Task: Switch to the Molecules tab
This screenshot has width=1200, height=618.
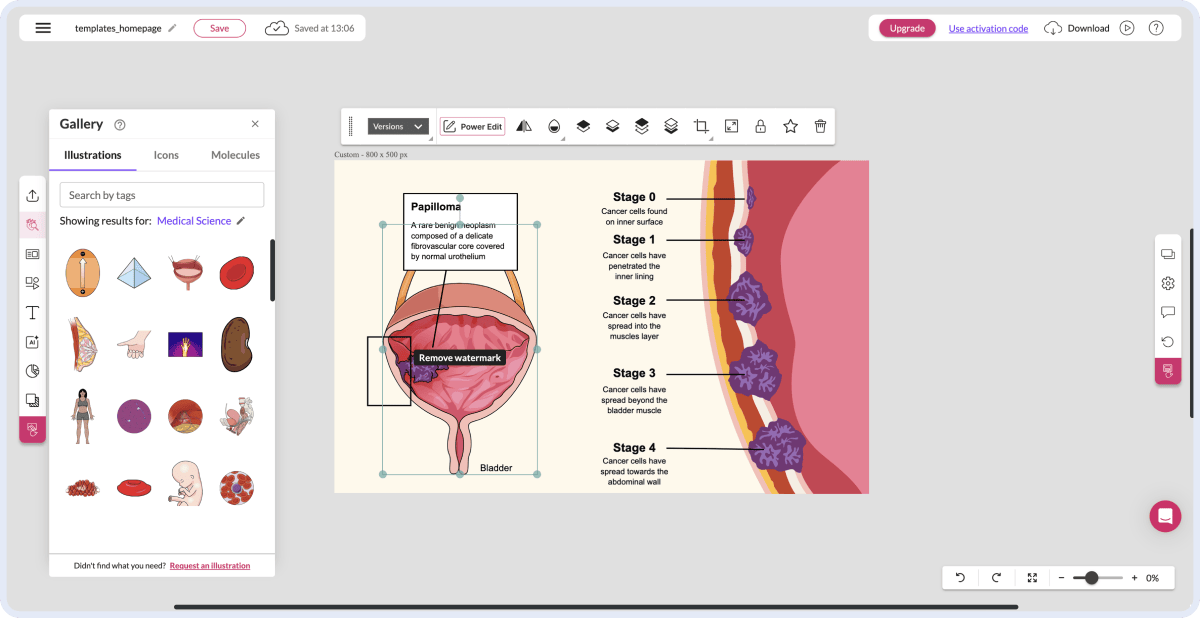Action: click(235, 155)
